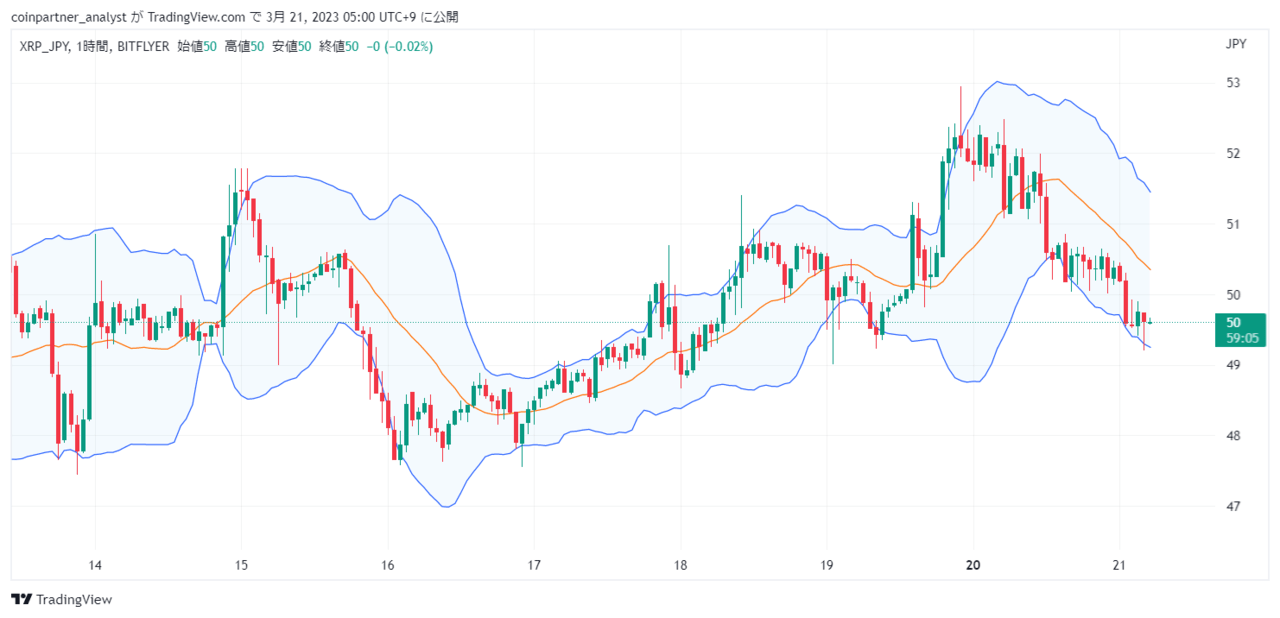Image resolution: width=1280 pixels, height=618 pixels.
Task: Click bold date label 20 on axis
Action: [973, 564]
